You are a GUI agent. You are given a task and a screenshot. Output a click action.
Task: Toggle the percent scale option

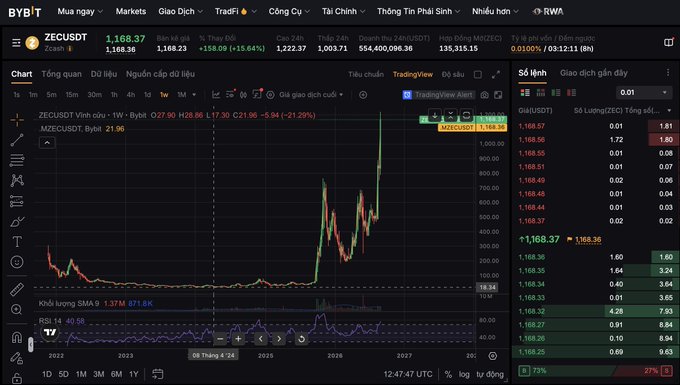tap(448, 374)
